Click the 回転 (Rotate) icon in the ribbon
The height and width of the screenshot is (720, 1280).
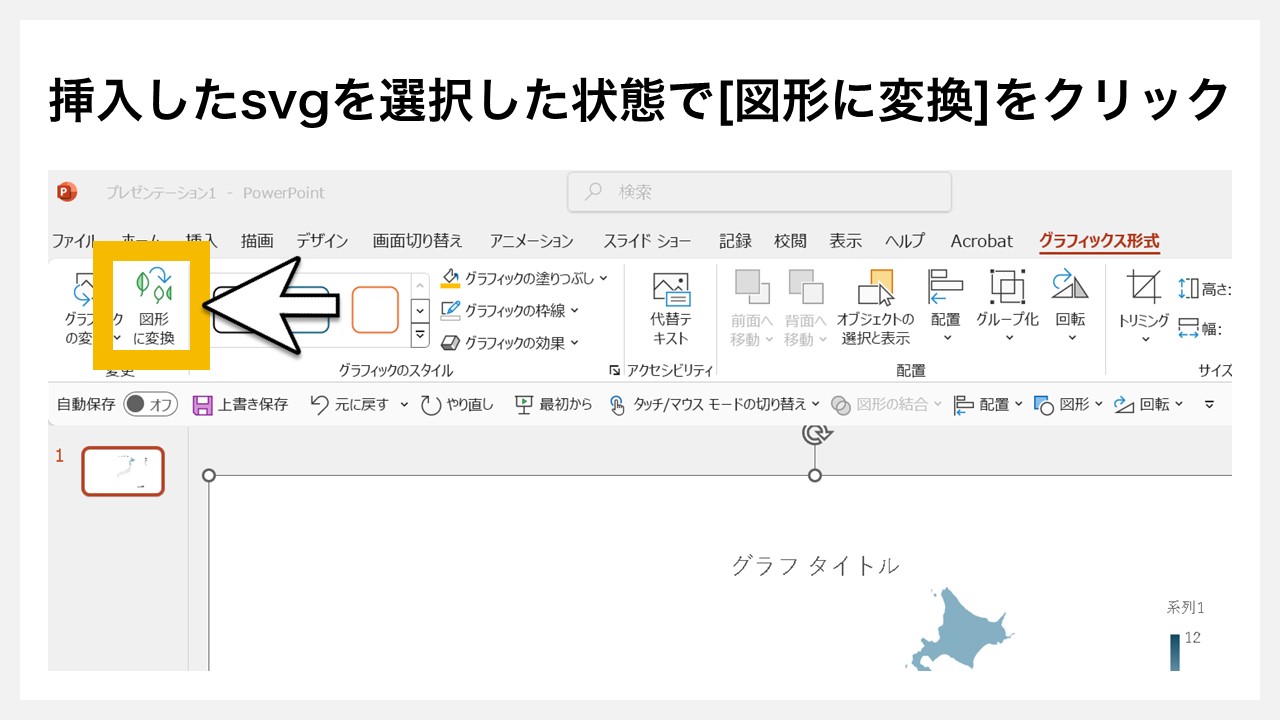(x=1070, y=300)
